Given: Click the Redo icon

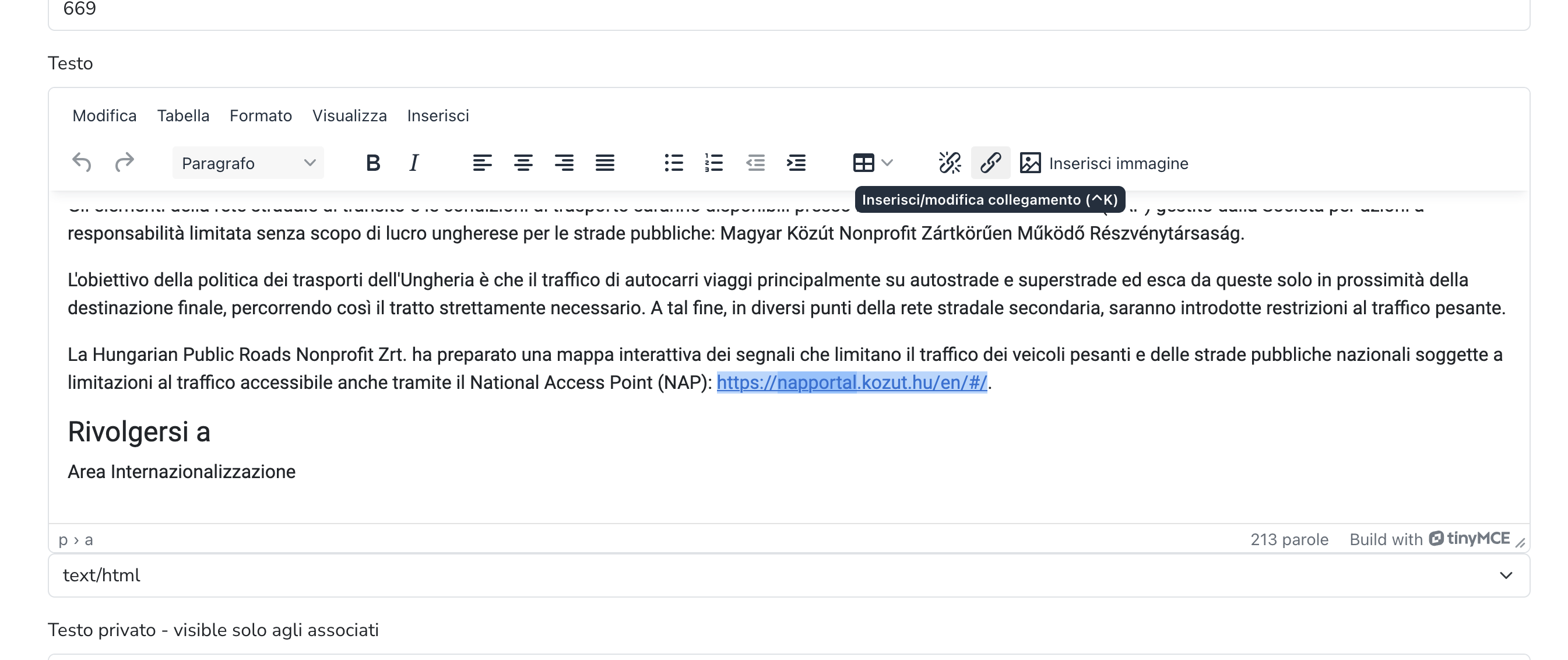Looking at the screenshot, I should (x=125, y=163).
